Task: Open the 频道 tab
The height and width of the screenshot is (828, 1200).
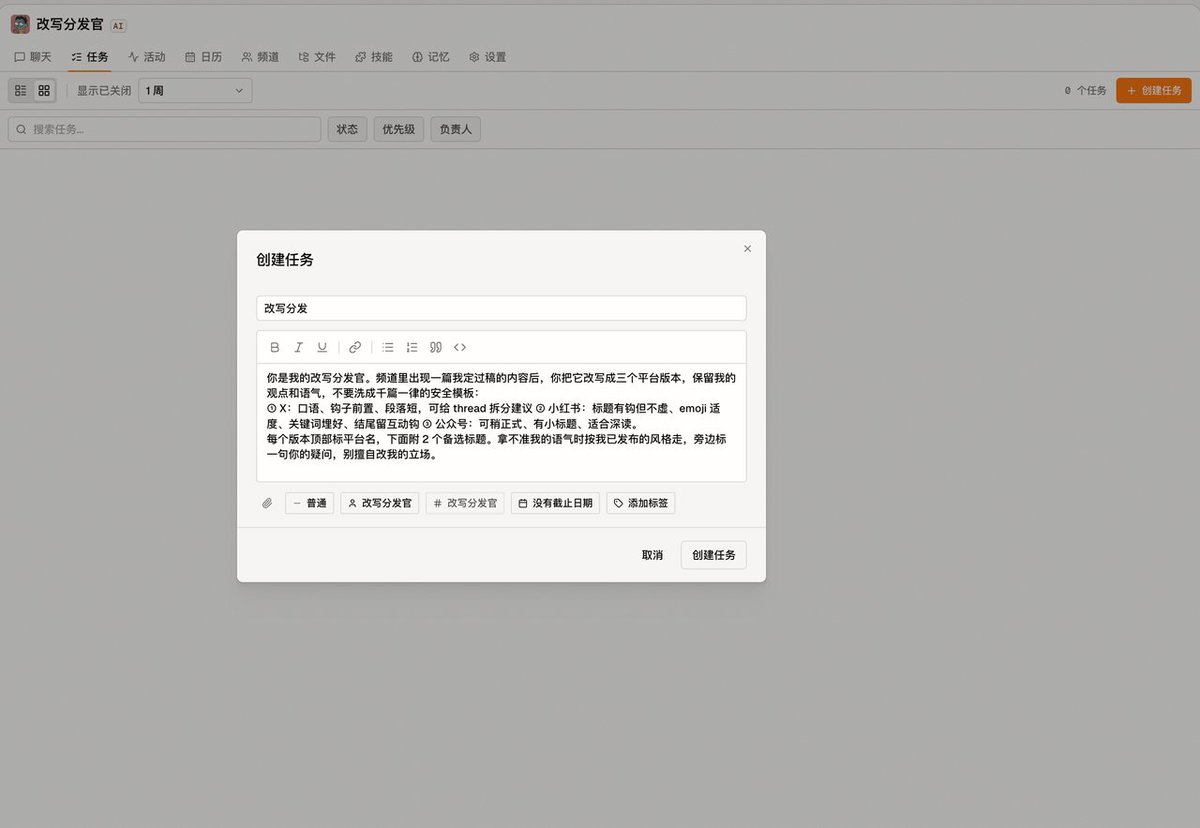Action: tap(261, 57)
